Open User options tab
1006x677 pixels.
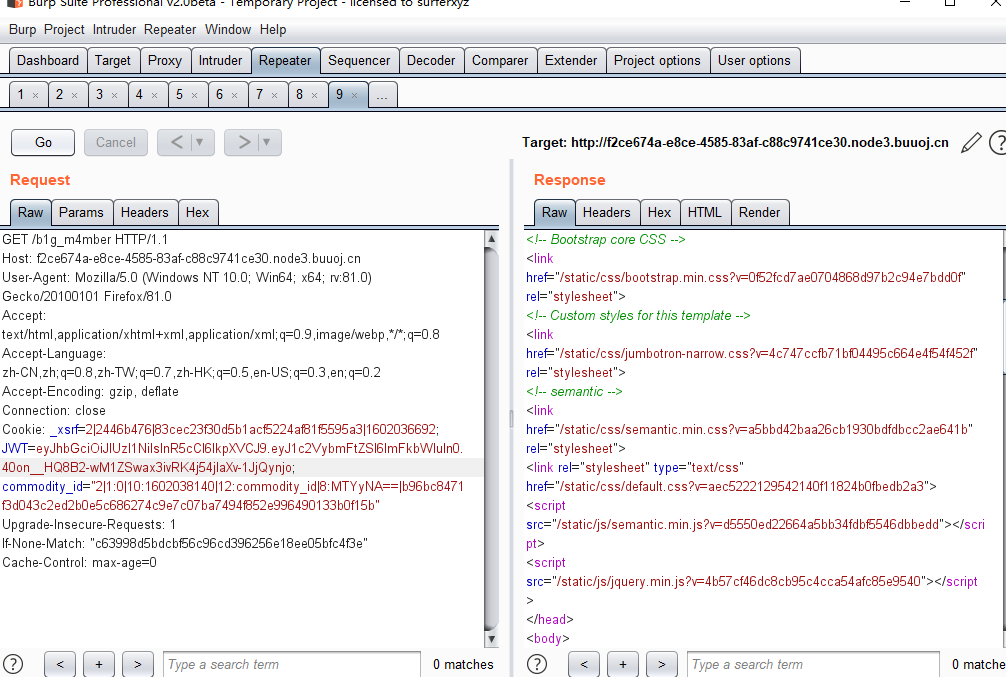click(754, 60)
